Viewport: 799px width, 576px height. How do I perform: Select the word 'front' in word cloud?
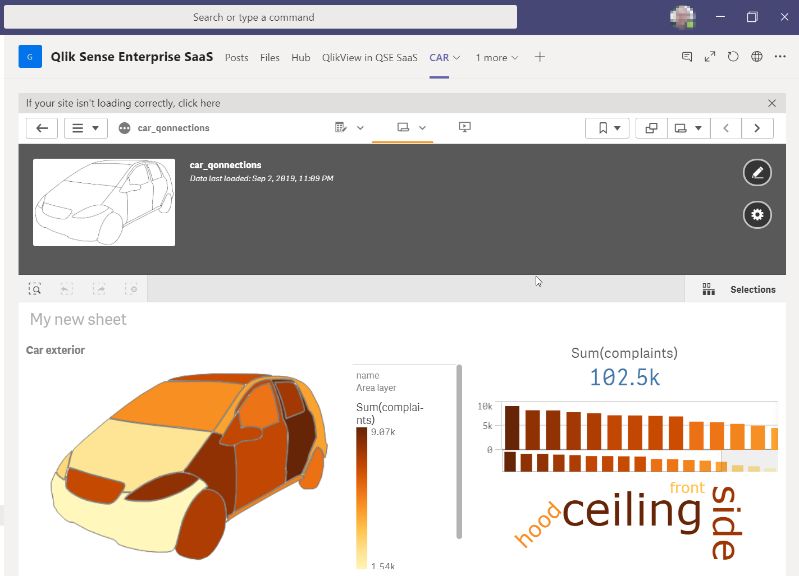tap(687, 488)
